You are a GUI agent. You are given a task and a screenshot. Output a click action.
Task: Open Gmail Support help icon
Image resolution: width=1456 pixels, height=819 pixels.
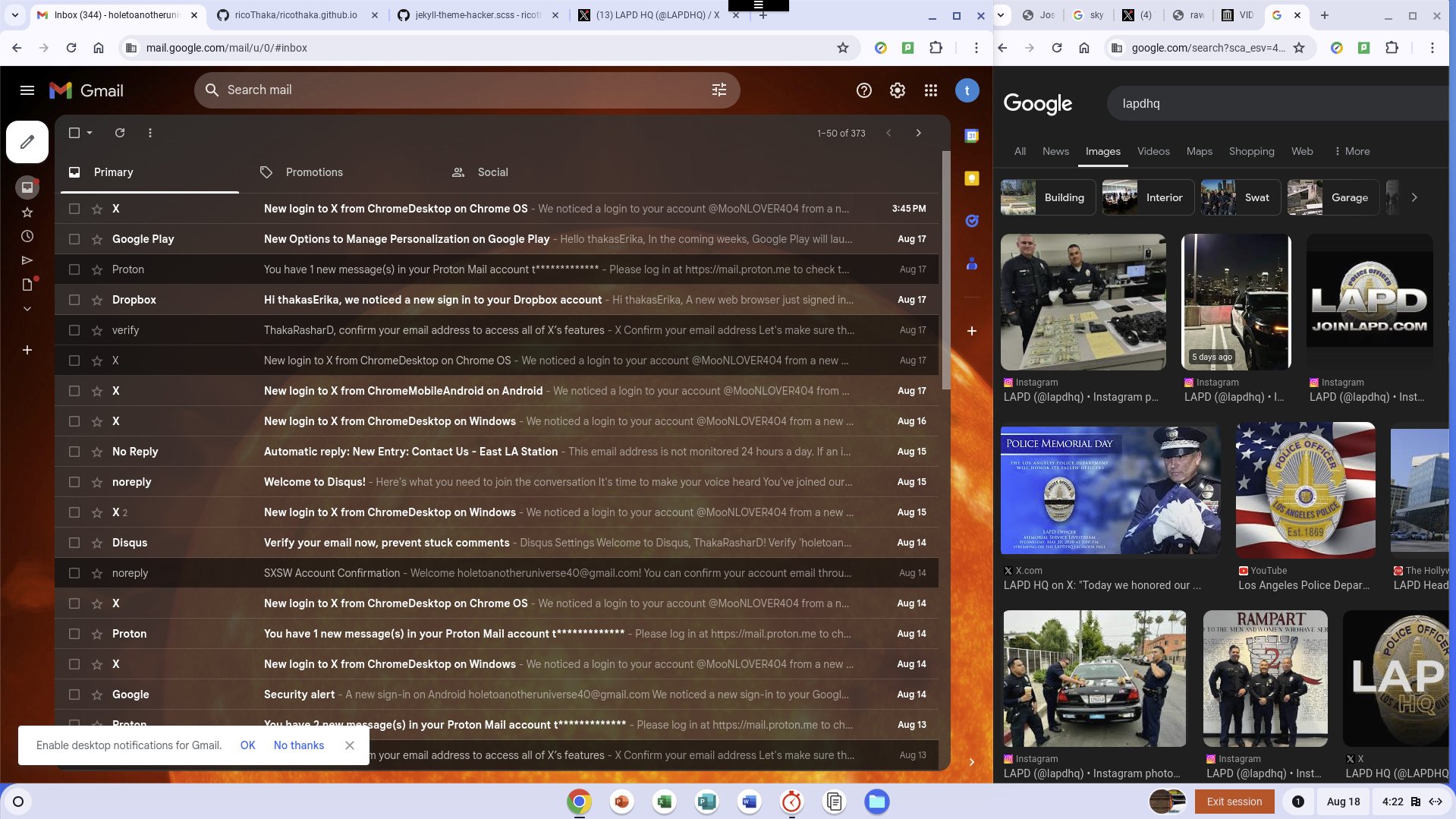click(x=864, y=90)
